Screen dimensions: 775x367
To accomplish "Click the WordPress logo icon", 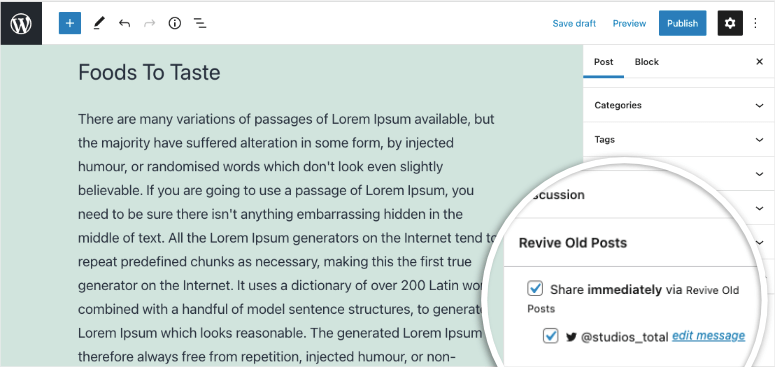I will (x=21, y=23).
